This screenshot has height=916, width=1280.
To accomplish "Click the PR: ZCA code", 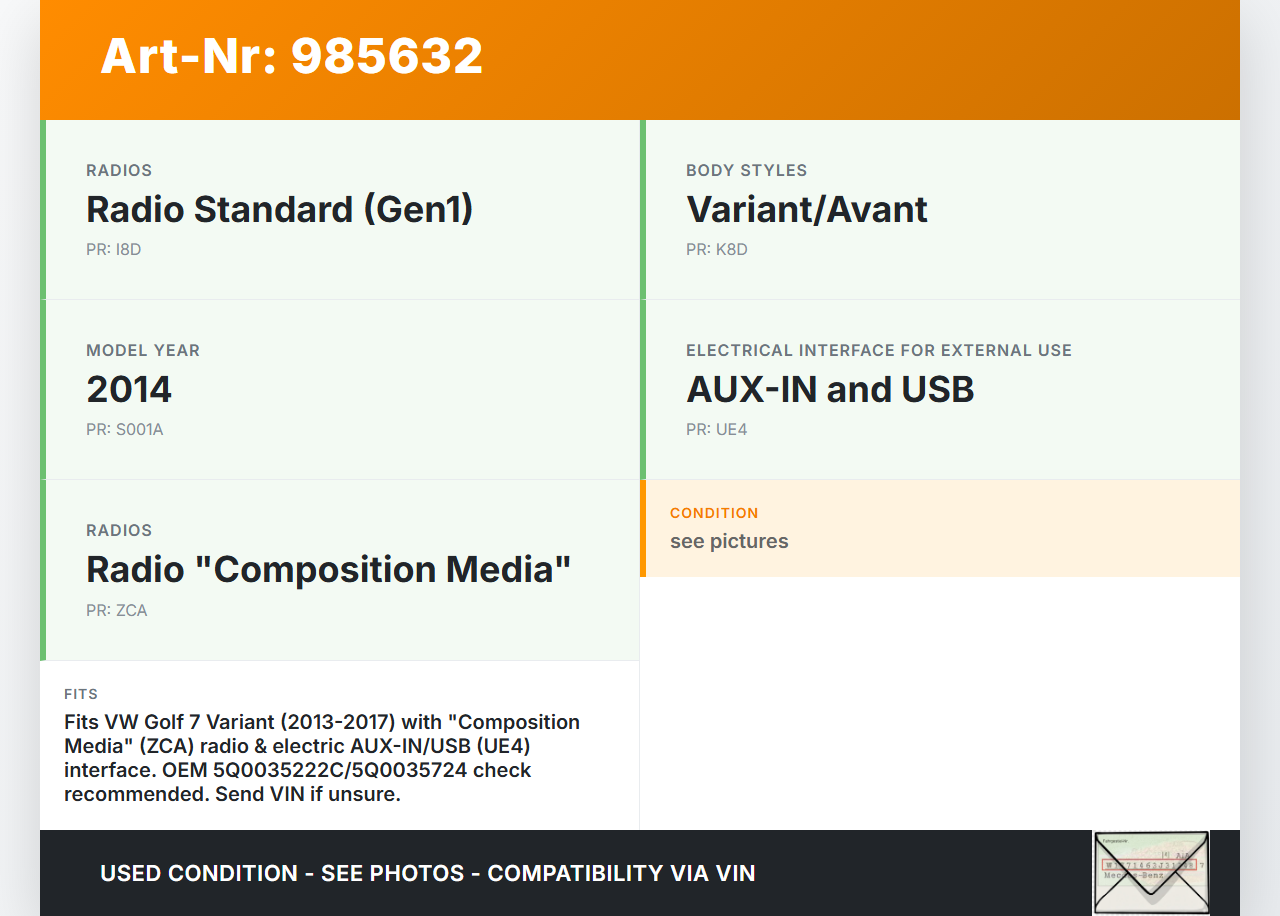I will click(116, 610).
